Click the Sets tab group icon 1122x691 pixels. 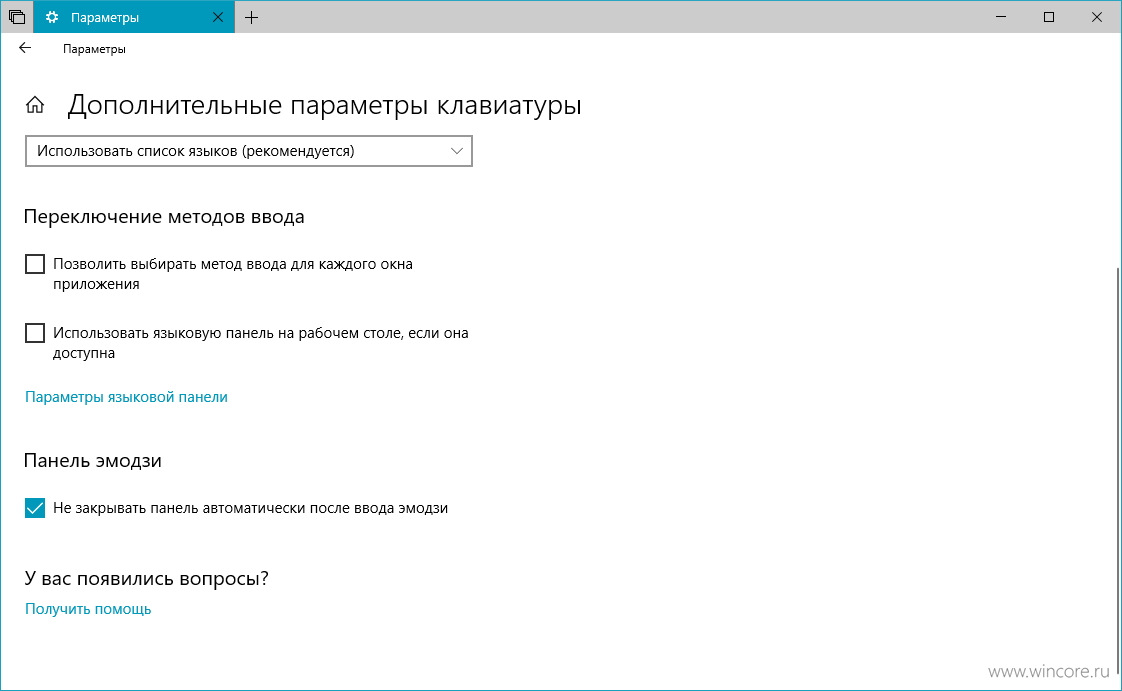16,17
